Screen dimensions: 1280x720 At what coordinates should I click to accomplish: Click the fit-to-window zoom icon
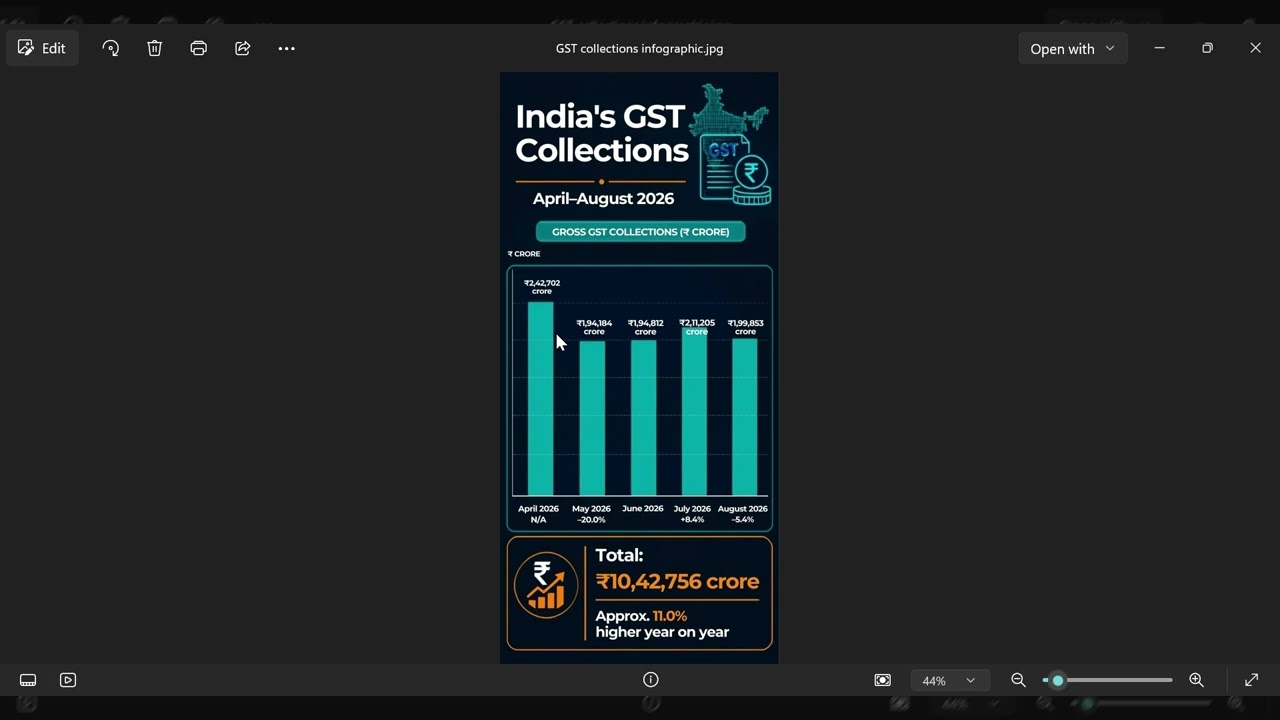click(883, 680)
